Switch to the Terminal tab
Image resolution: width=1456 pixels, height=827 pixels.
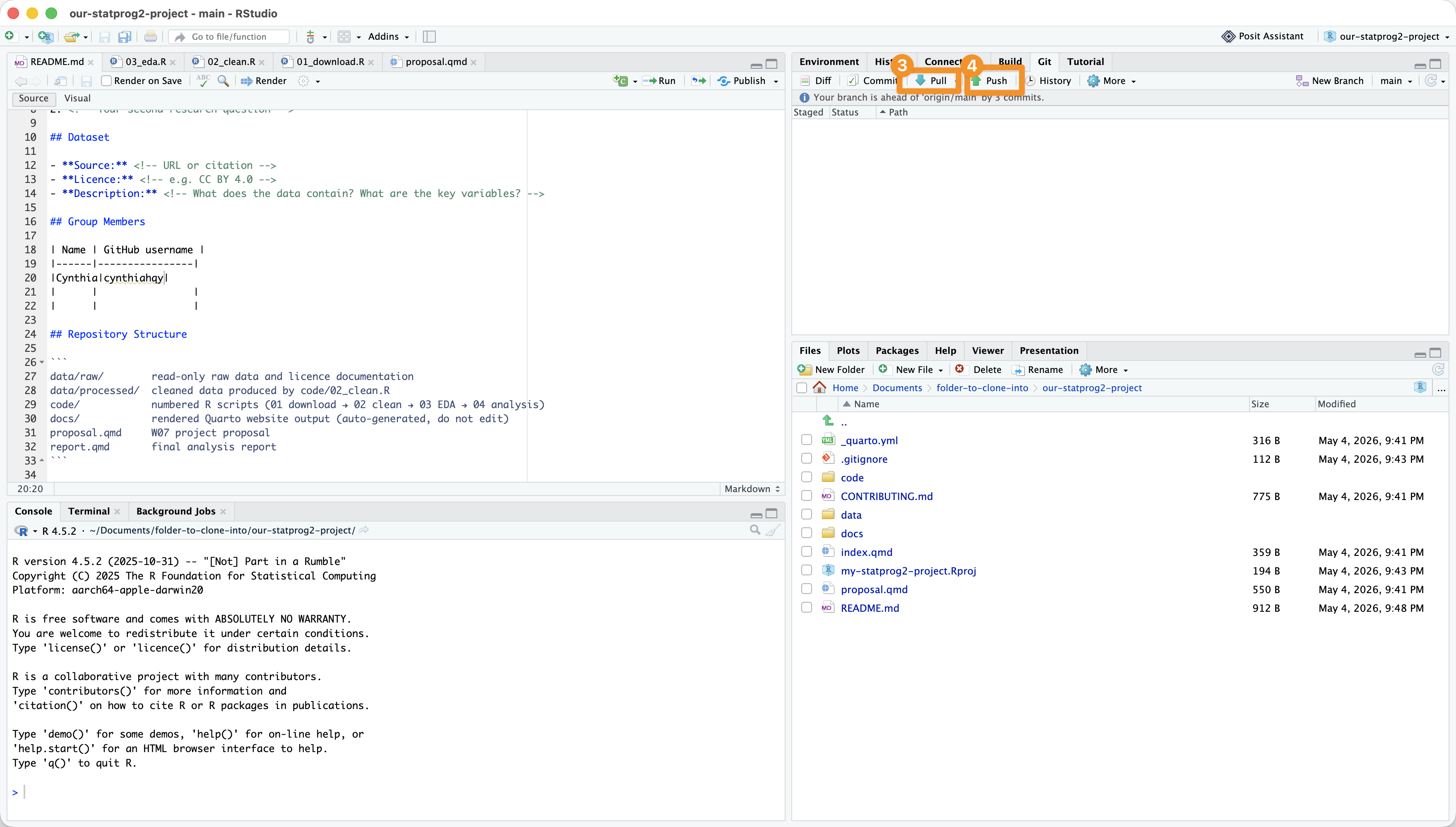click(89, 511)
